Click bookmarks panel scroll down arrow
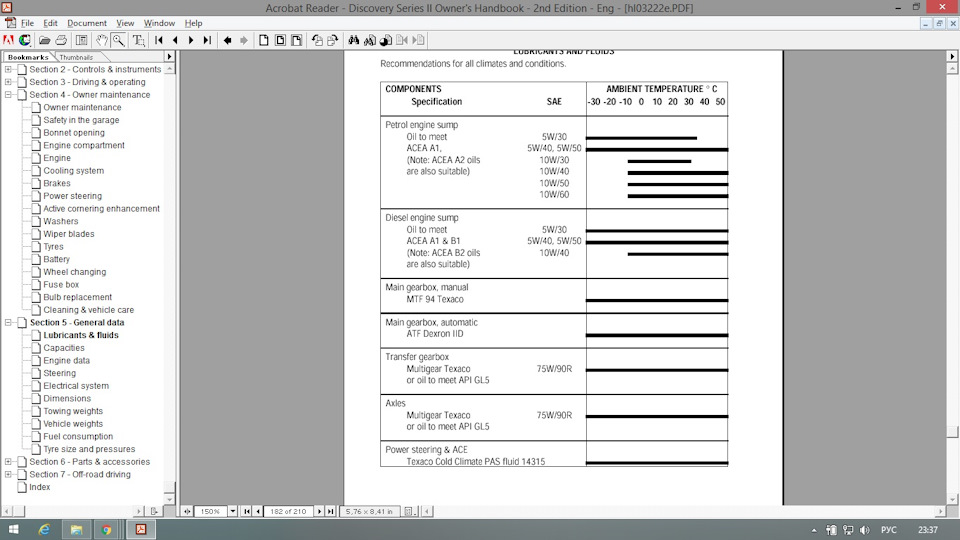 click(170, 499)
